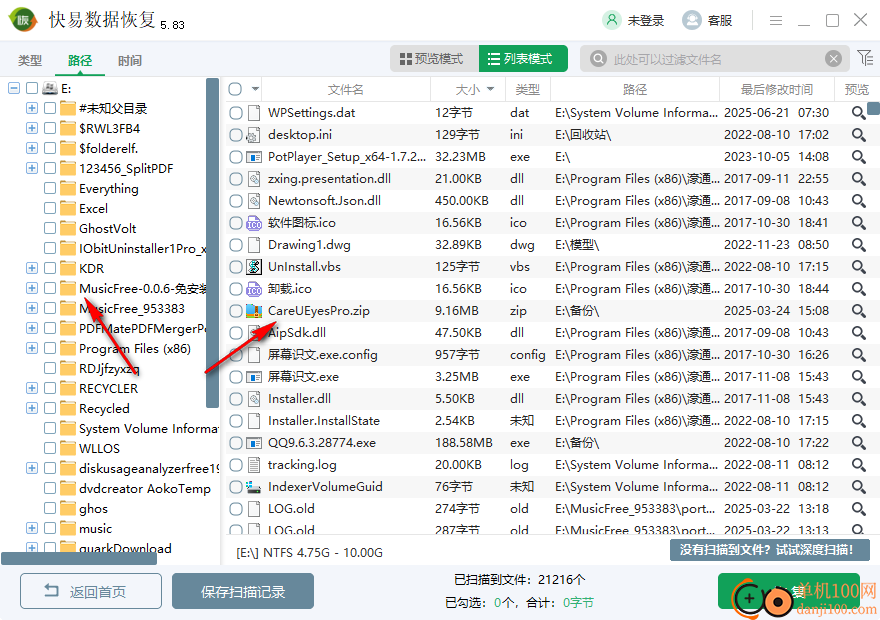Preview QQ9.6.3.28774.exe with the magnifier
This screenshot has height=620, width=880.
(x=858, y=443)
